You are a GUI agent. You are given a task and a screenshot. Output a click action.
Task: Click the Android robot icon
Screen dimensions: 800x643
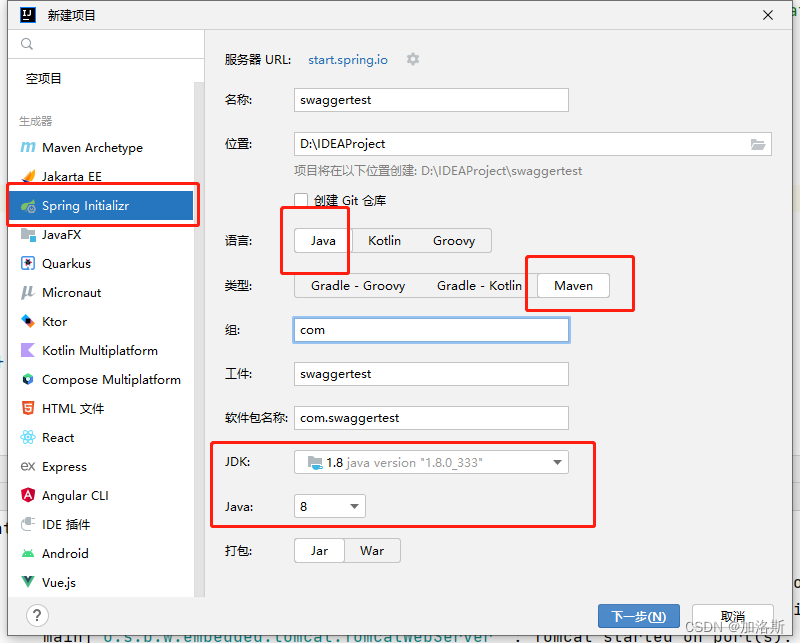coord(28,553)
